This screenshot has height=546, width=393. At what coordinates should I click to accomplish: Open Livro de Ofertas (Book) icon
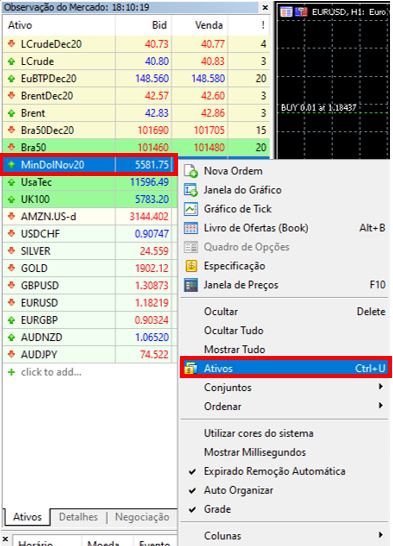[x=191, y=228]
